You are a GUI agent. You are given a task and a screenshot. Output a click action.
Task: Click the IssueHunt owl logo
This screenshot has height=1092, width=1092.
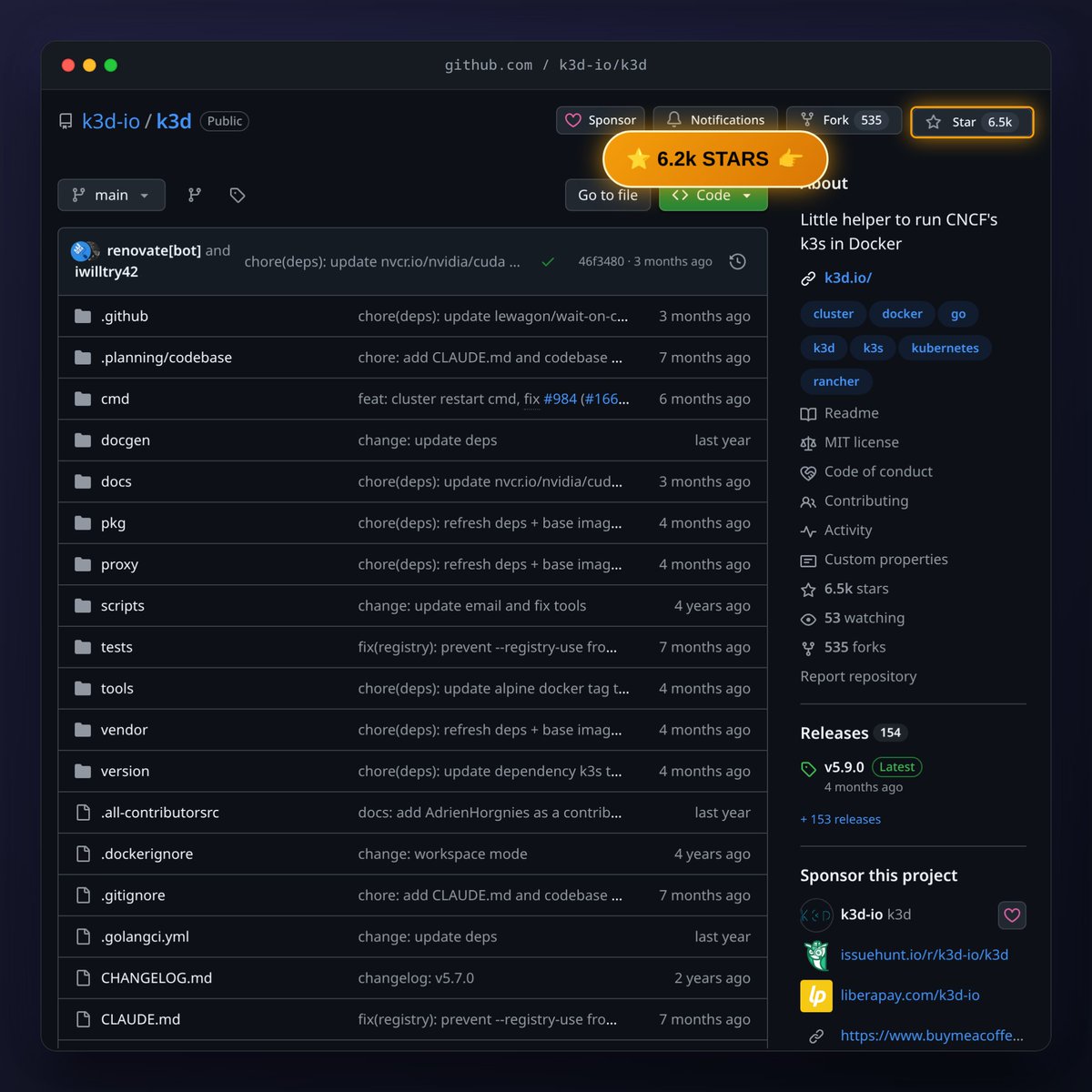tap(816, 955)
